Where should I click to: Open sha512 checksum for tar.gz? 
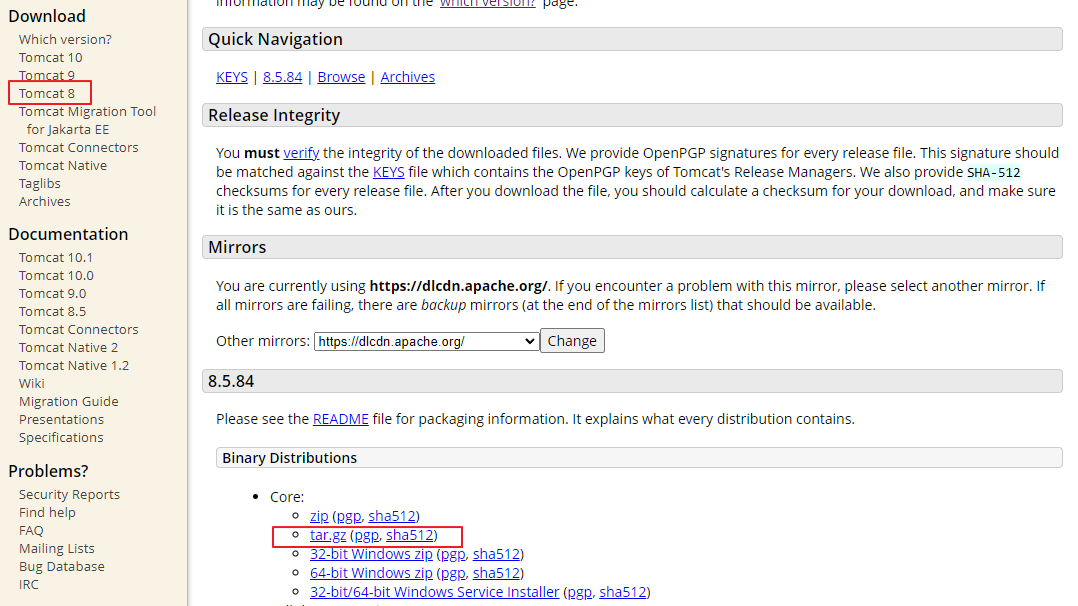click(x=410, y=535)
